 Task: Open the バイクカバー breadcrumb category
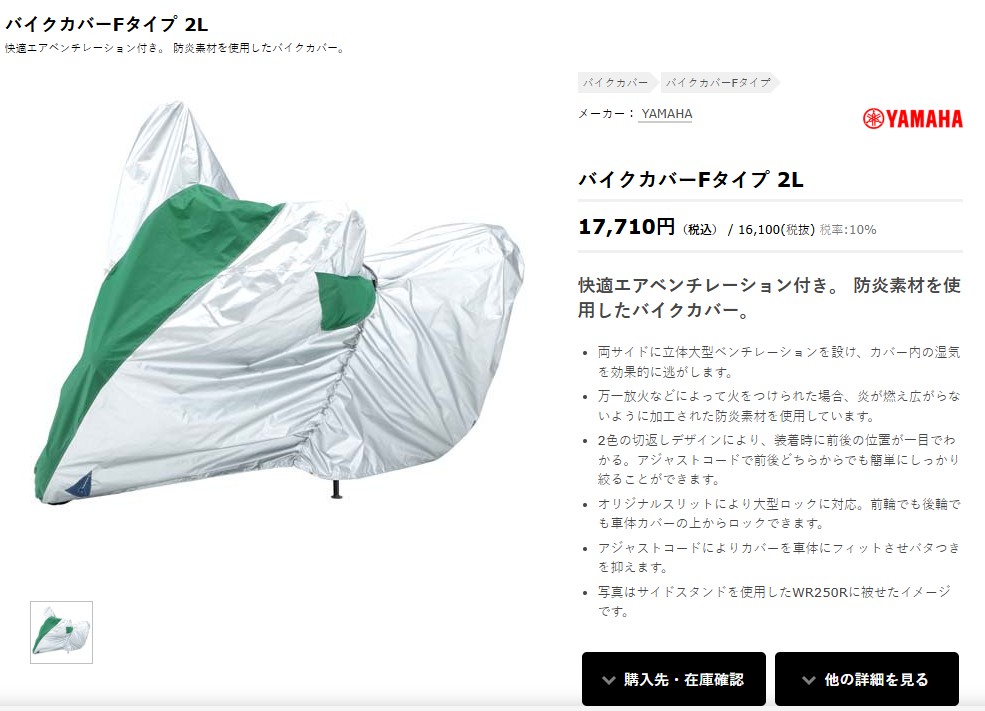coord(616,82)
